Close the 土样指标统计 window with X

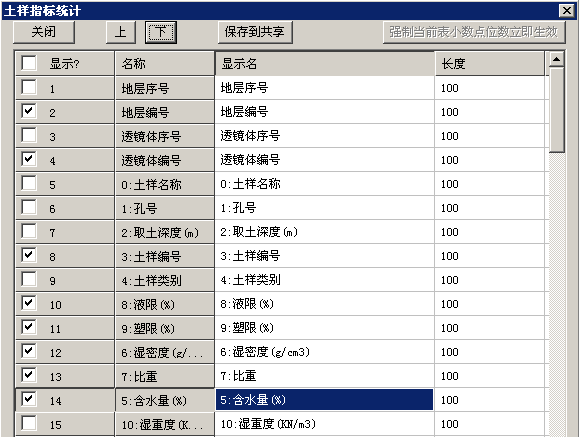tap(566, 11)
